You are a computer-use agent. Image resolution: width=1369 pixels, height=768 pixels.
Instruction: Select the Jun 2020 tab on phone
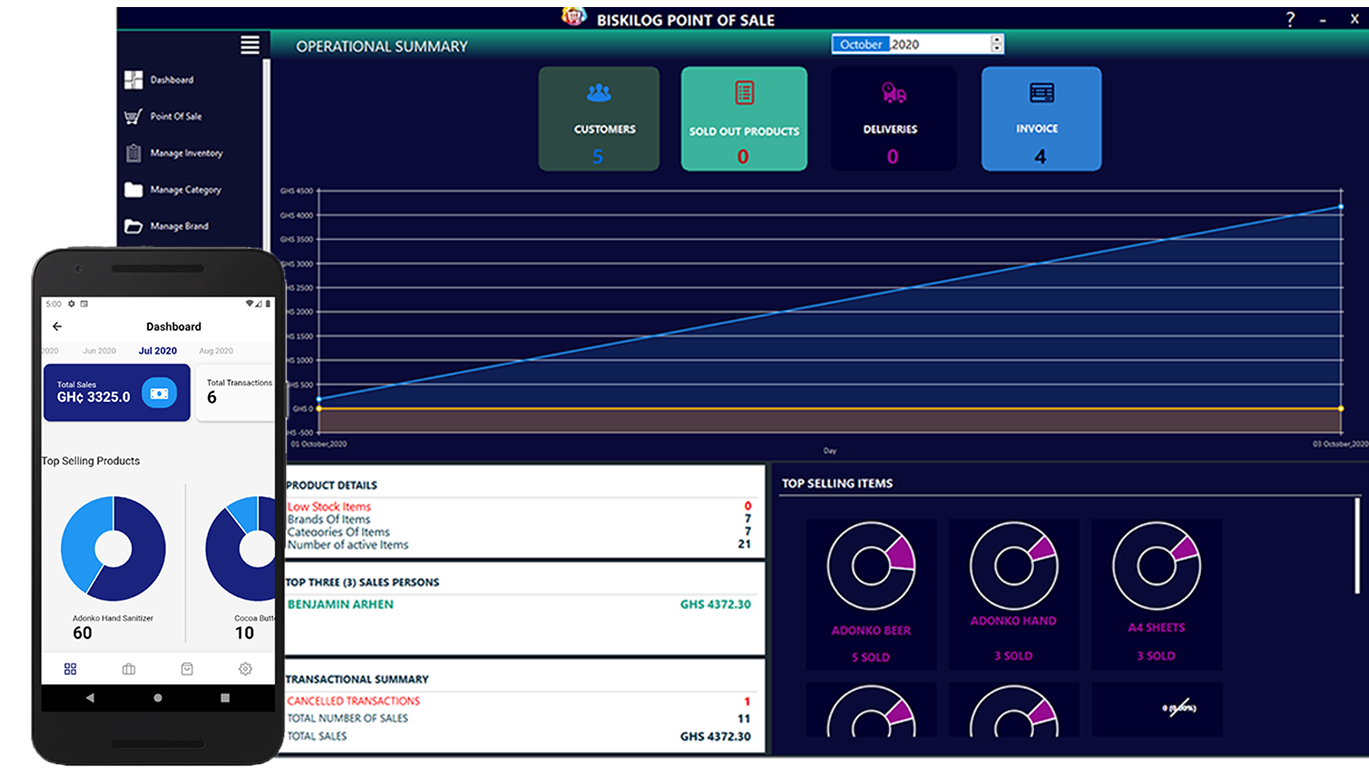click(99, 351)
